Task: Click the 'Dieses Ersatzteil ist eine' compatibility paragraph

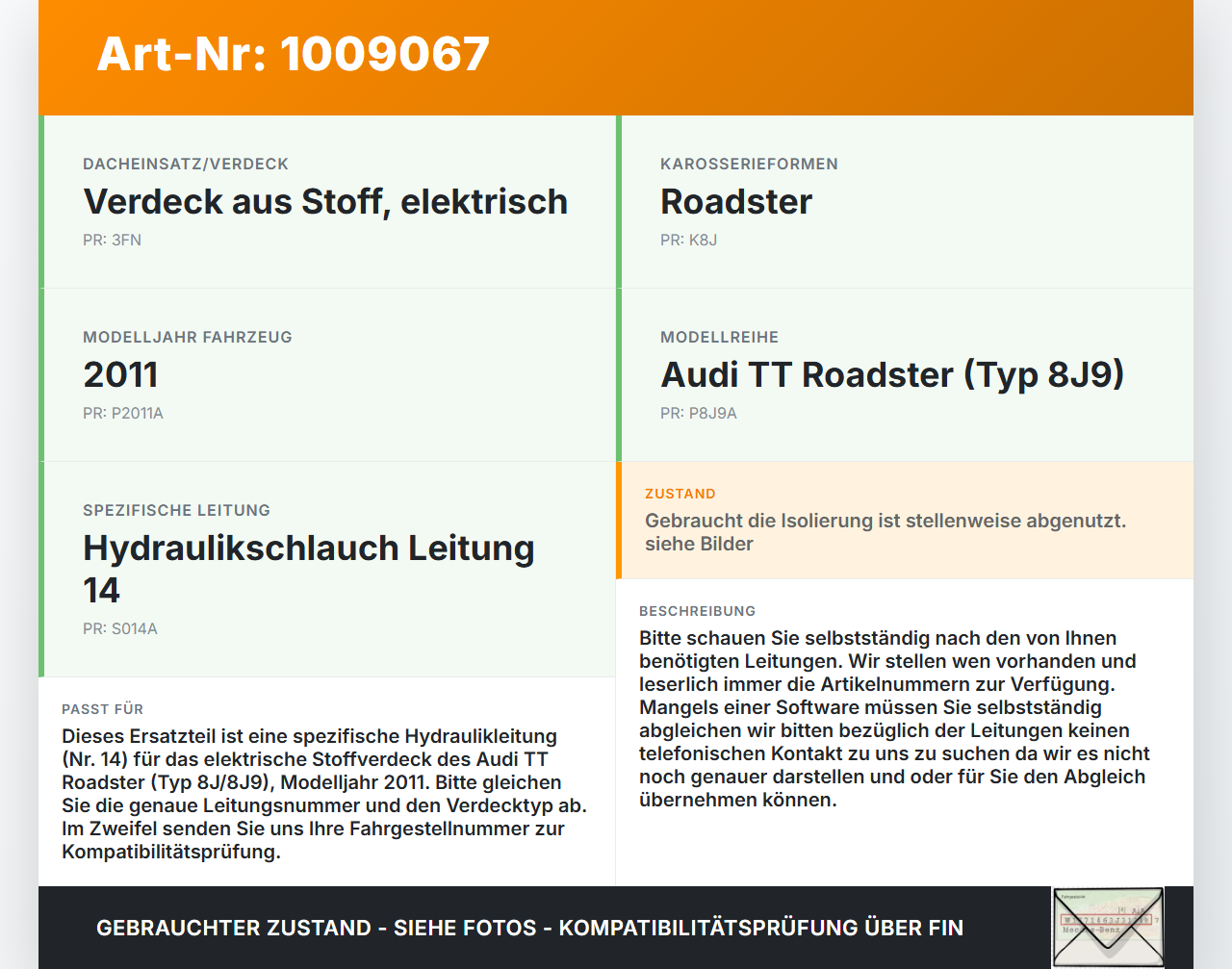Action: point(324,794)
